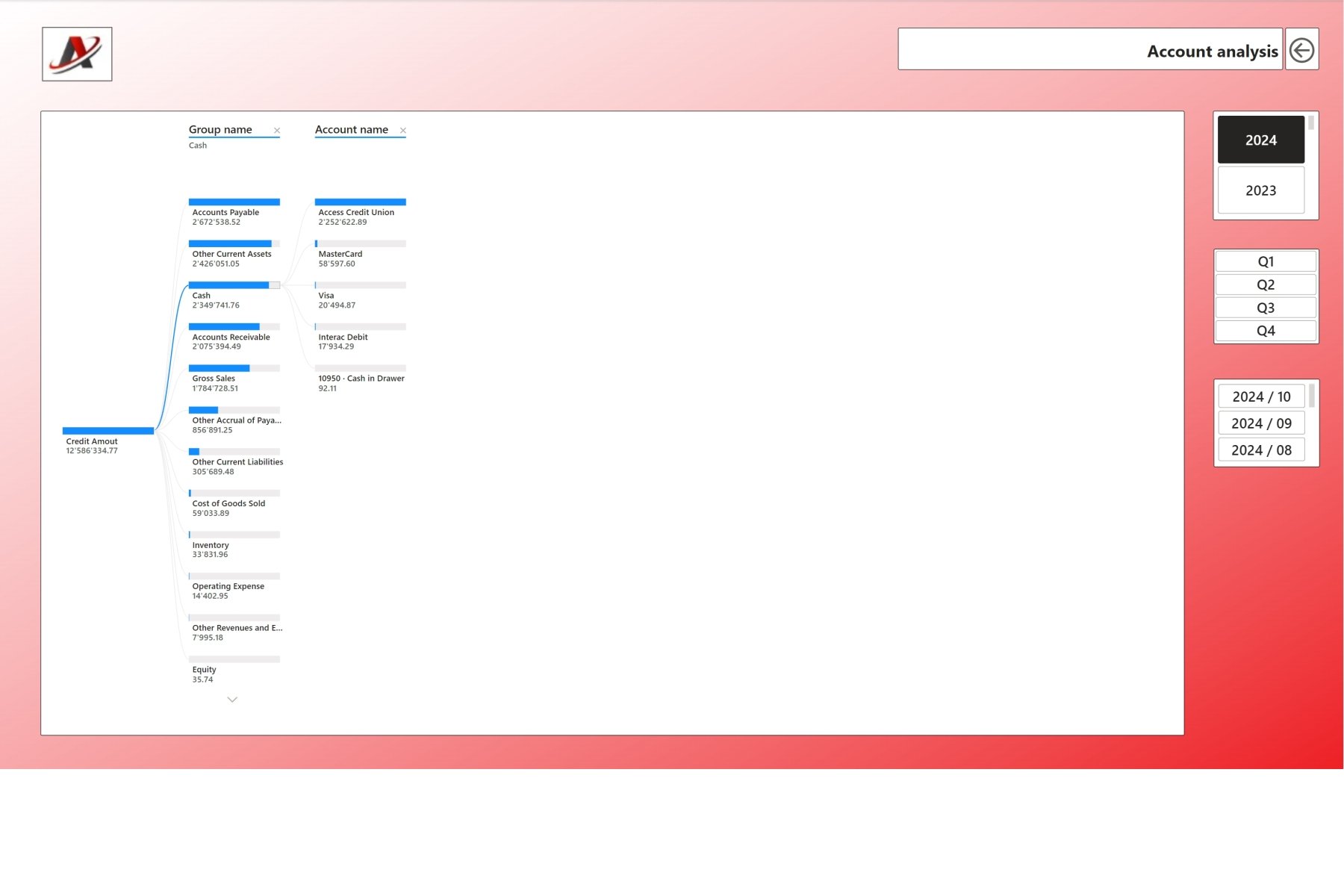This screenshot has width=1344, height=896.
Task: Expand the Inventory node
Action: (x=234, y=545)
